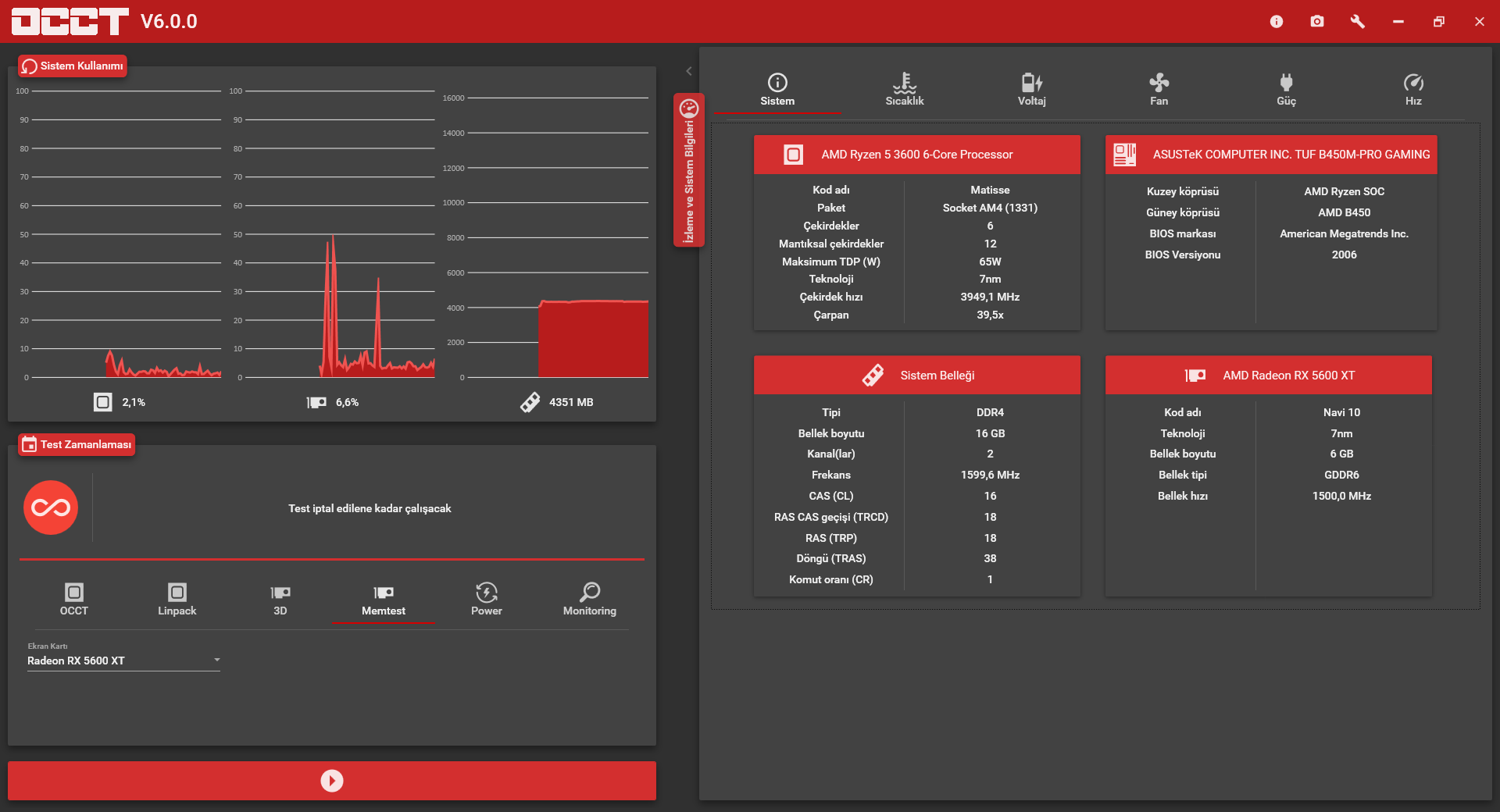The height and width of the screenshot is (812, 1500).
Task: Open the Hız speed tab
Action: click(1413, 90)
